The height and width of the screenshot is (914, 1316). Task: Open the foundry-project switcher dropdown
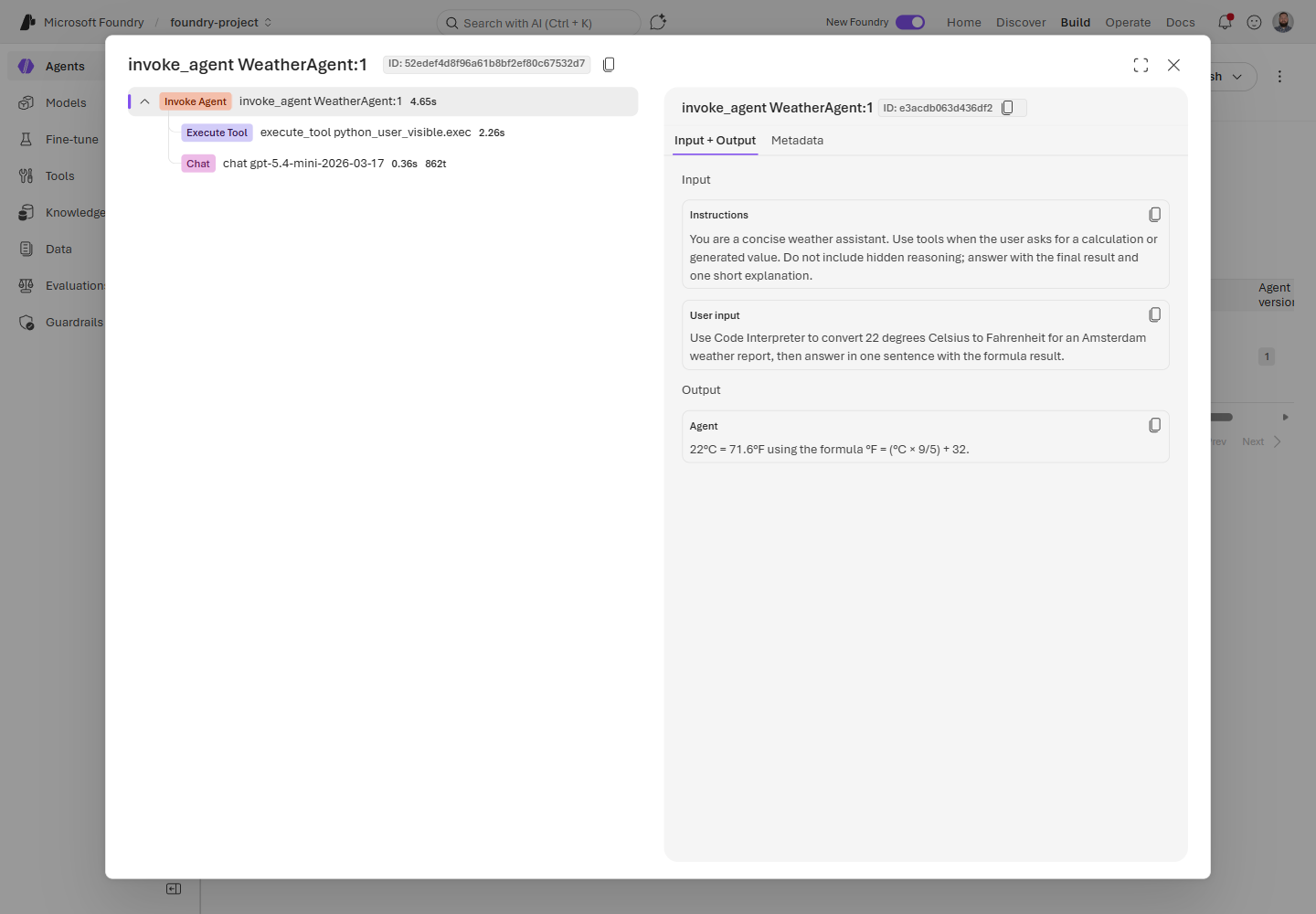(220, 23)
